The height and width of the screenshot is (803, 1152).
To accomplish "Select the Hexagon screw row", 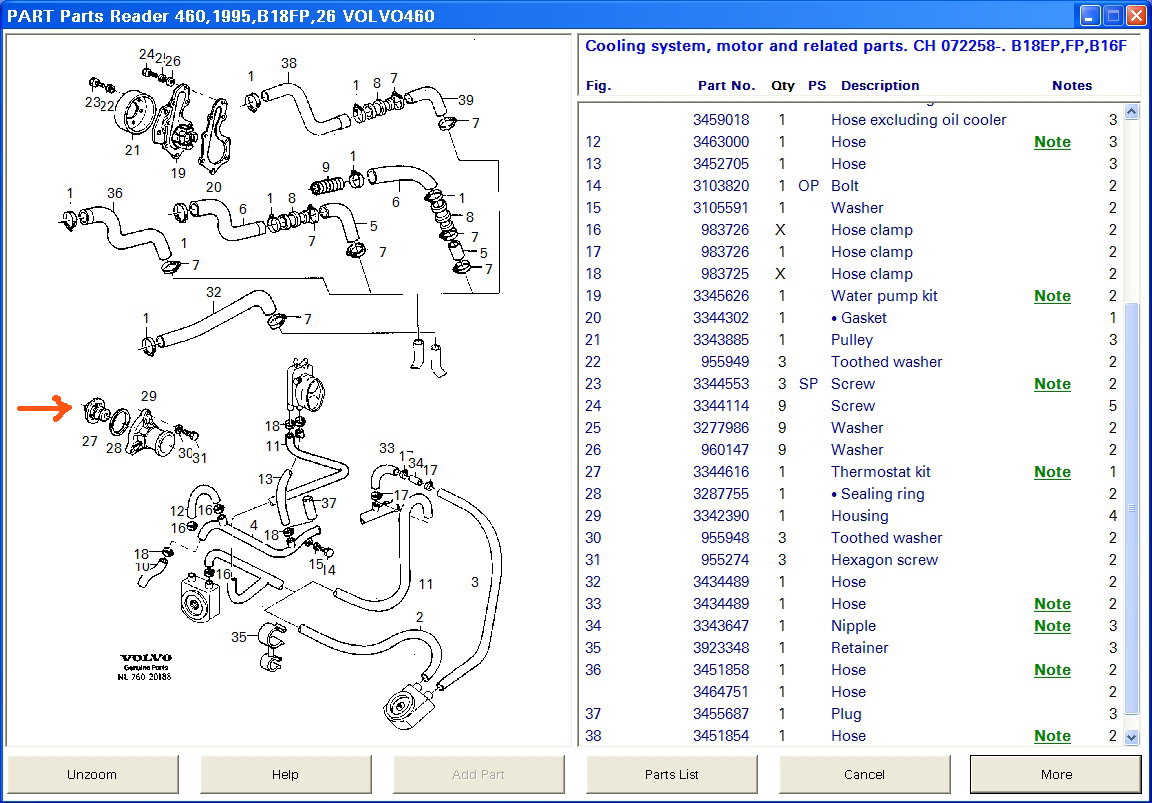I will click(852, 560).
